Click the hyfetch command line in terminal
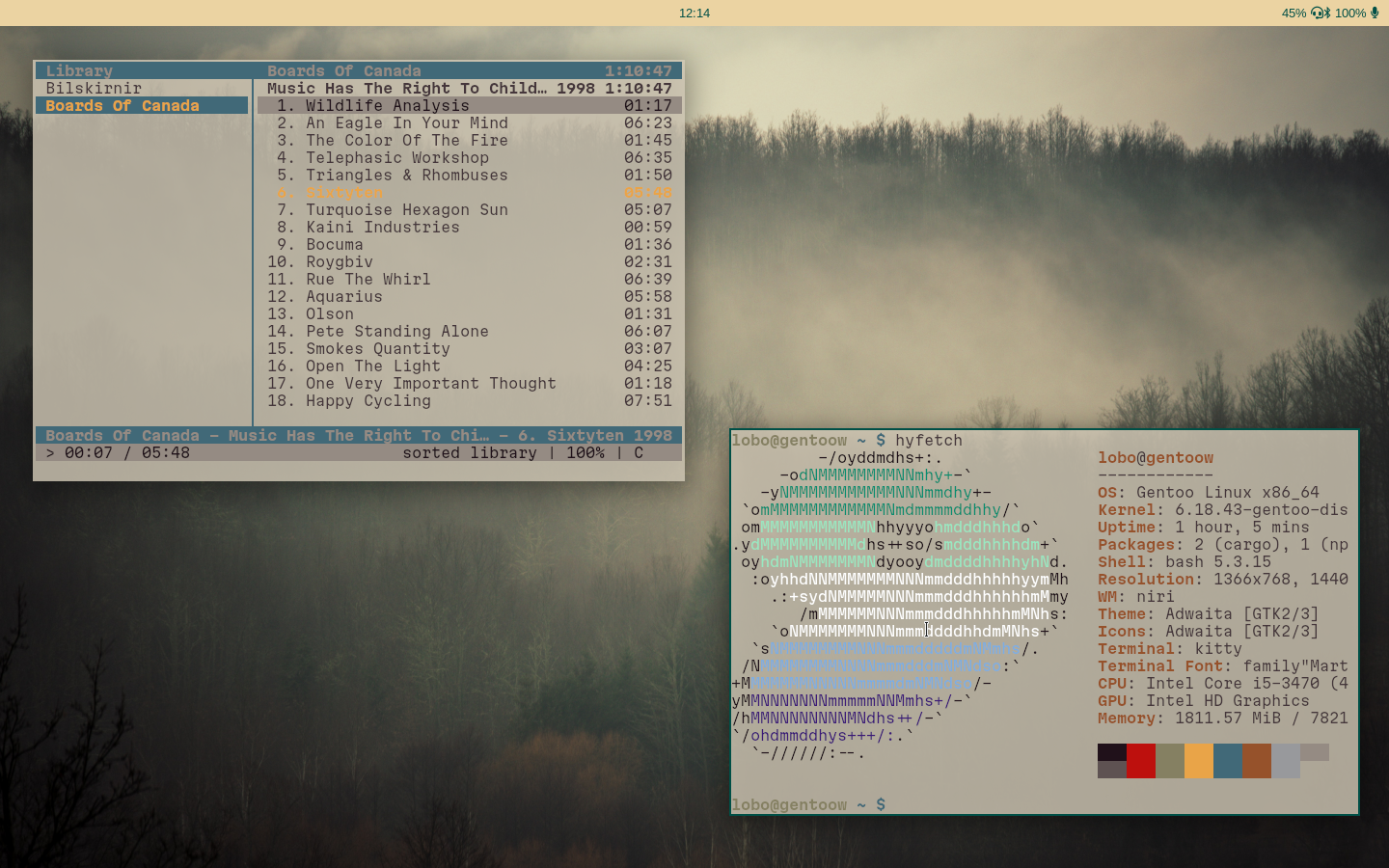1389x868 pixels. tap(847, 440)
